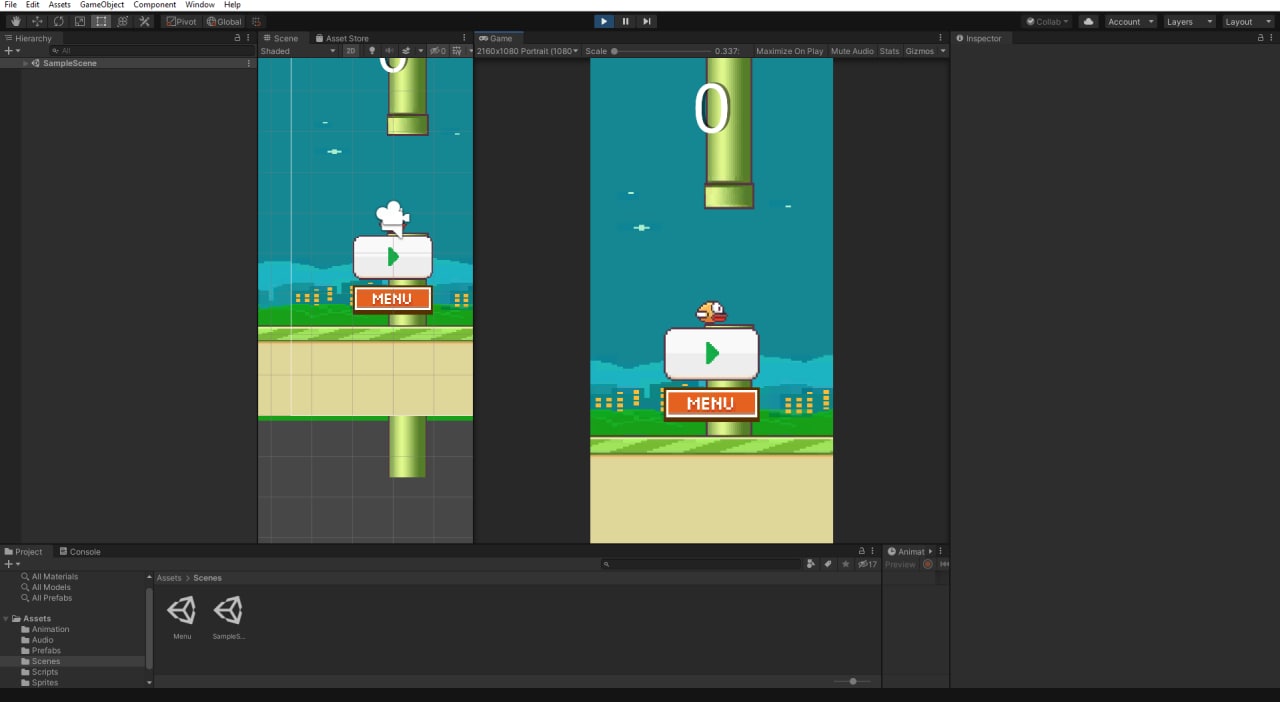Click SampleScene row options icon
This screenshot has width=1280, height=702.
[248, 63]
